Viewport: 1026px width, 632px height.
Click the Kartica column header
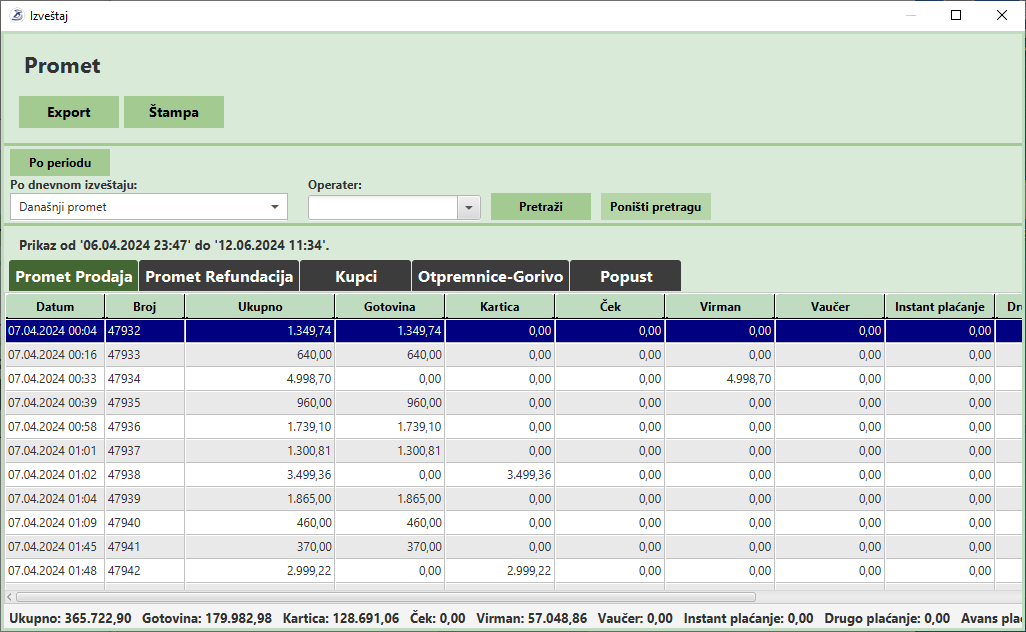pos(499,307)
